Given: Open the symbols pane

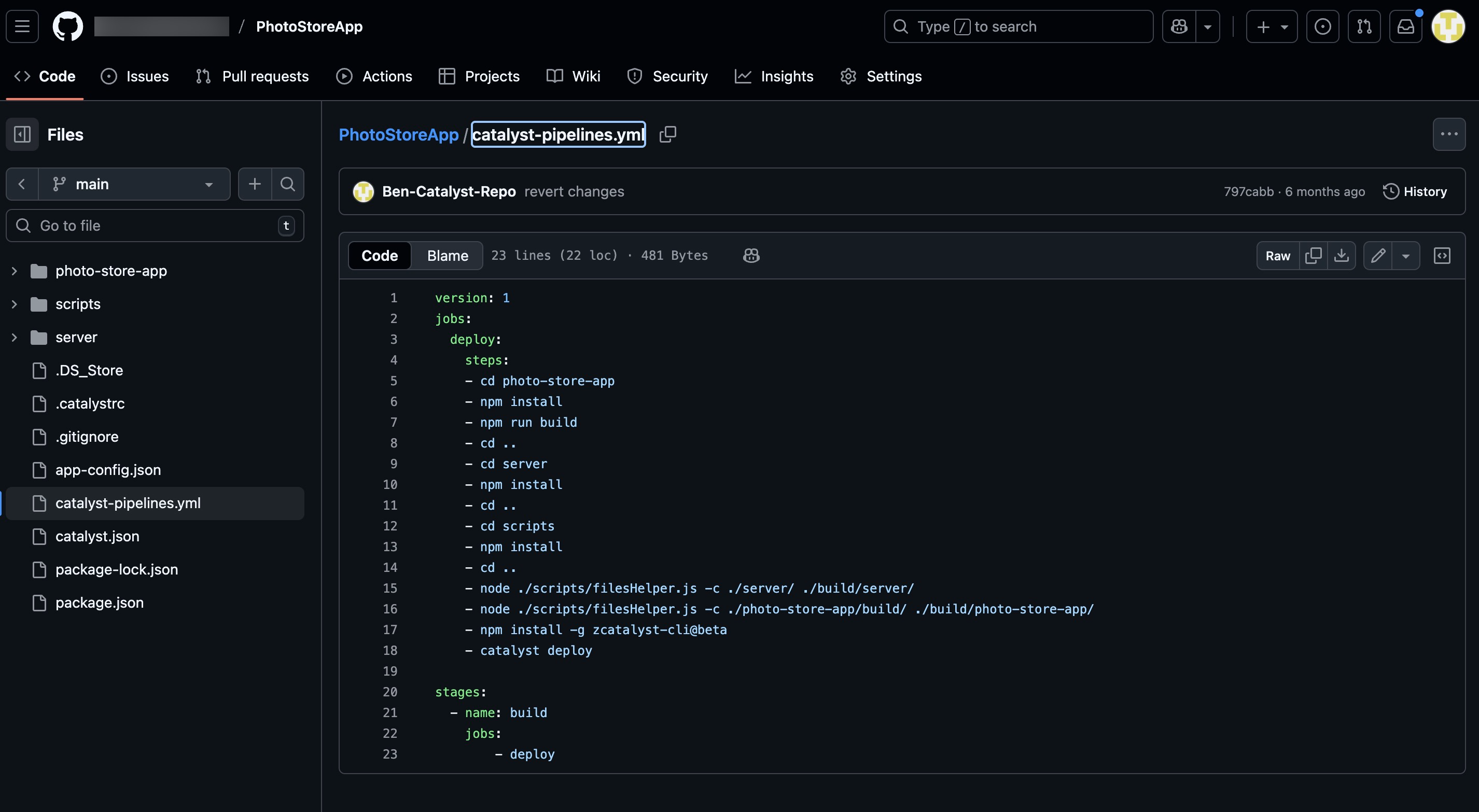Looking at the screenshot, I should click(x=1442, y=256).
